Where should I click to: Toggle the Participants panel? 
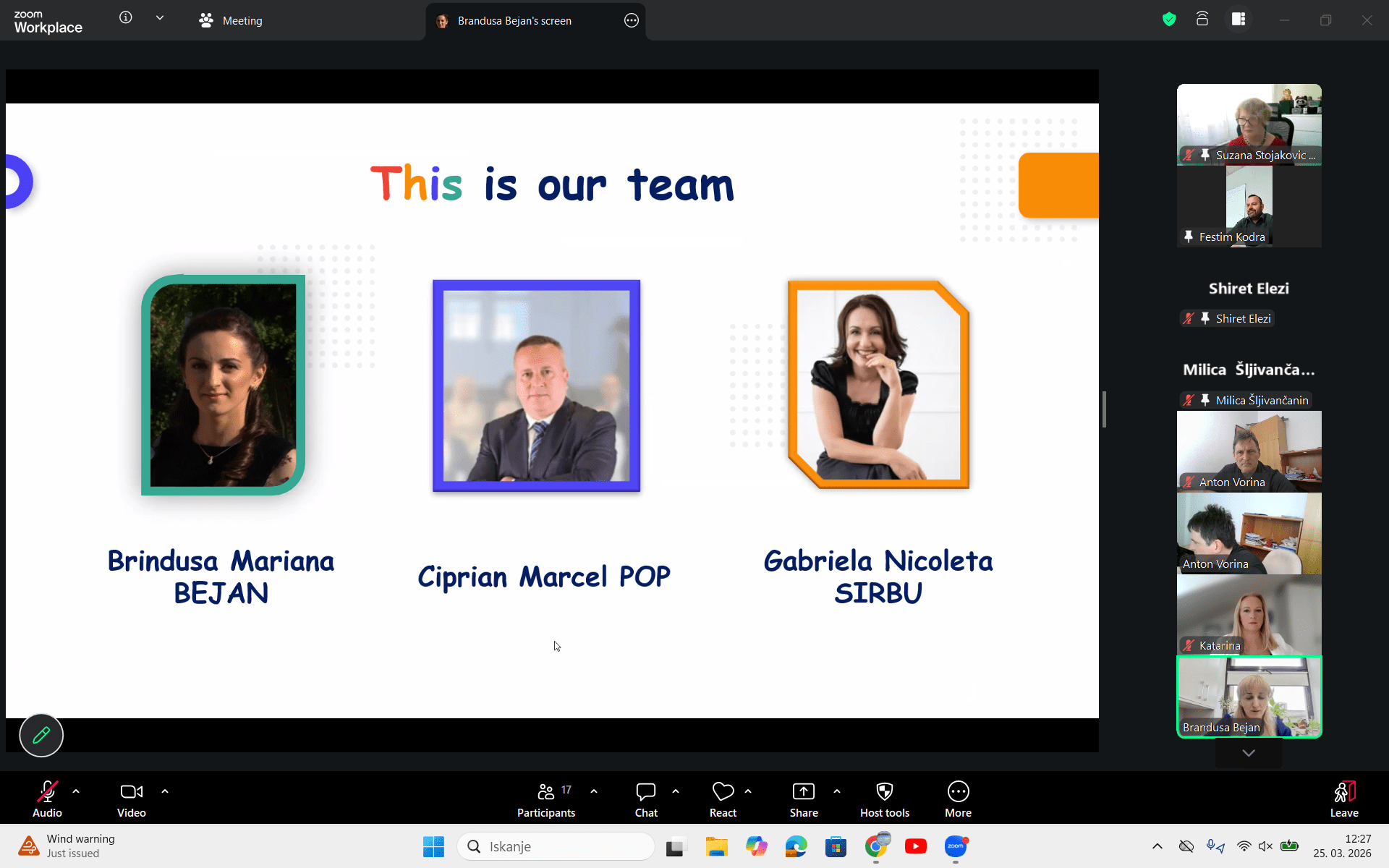point(546,799)
